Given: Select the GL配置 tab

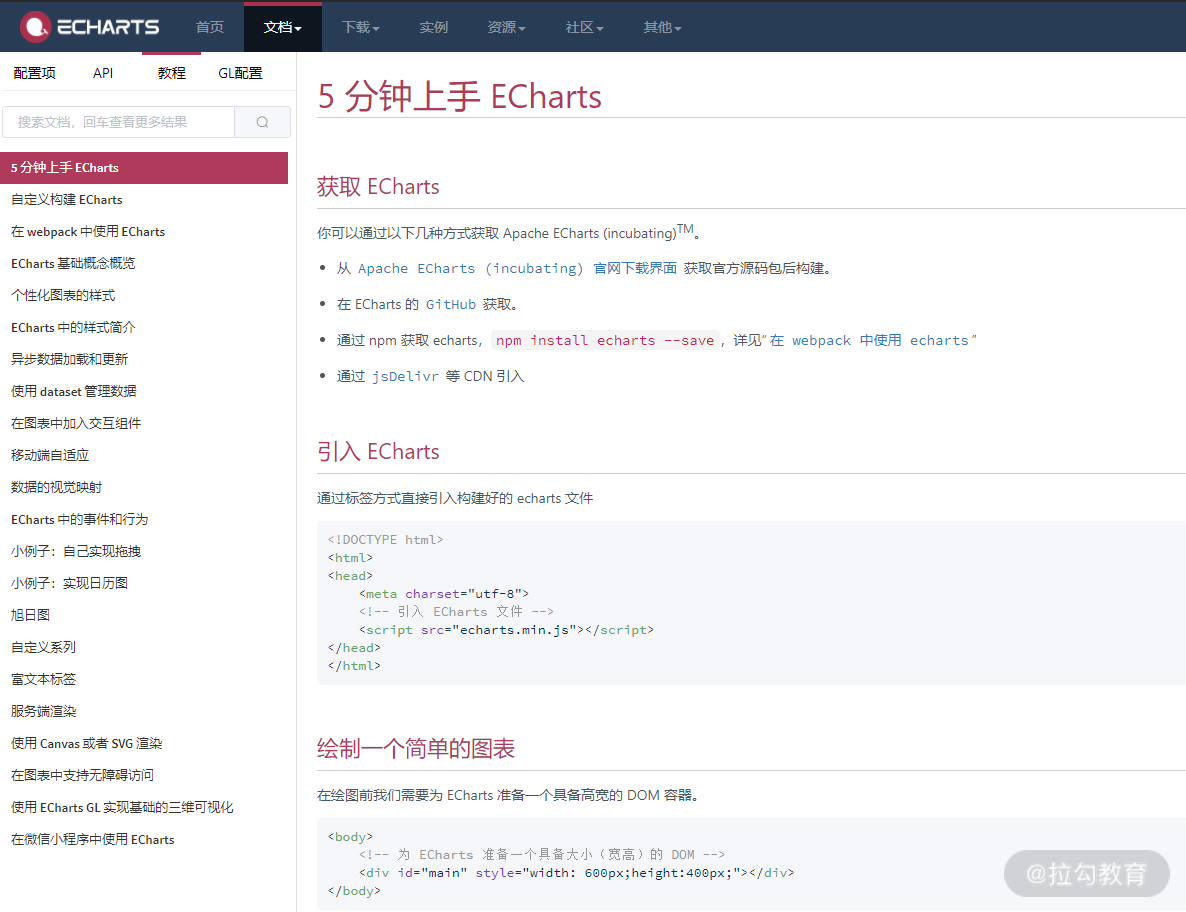Looking at the screenshot, I should click(x=239, y=72).
